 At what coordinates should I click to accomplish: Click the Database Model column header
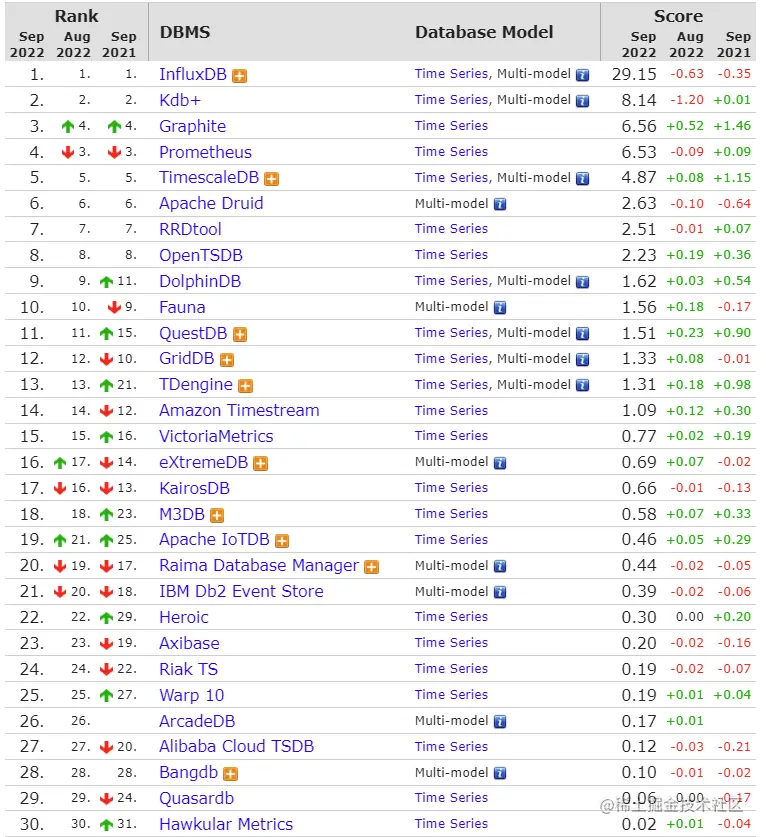coord(484,32)
